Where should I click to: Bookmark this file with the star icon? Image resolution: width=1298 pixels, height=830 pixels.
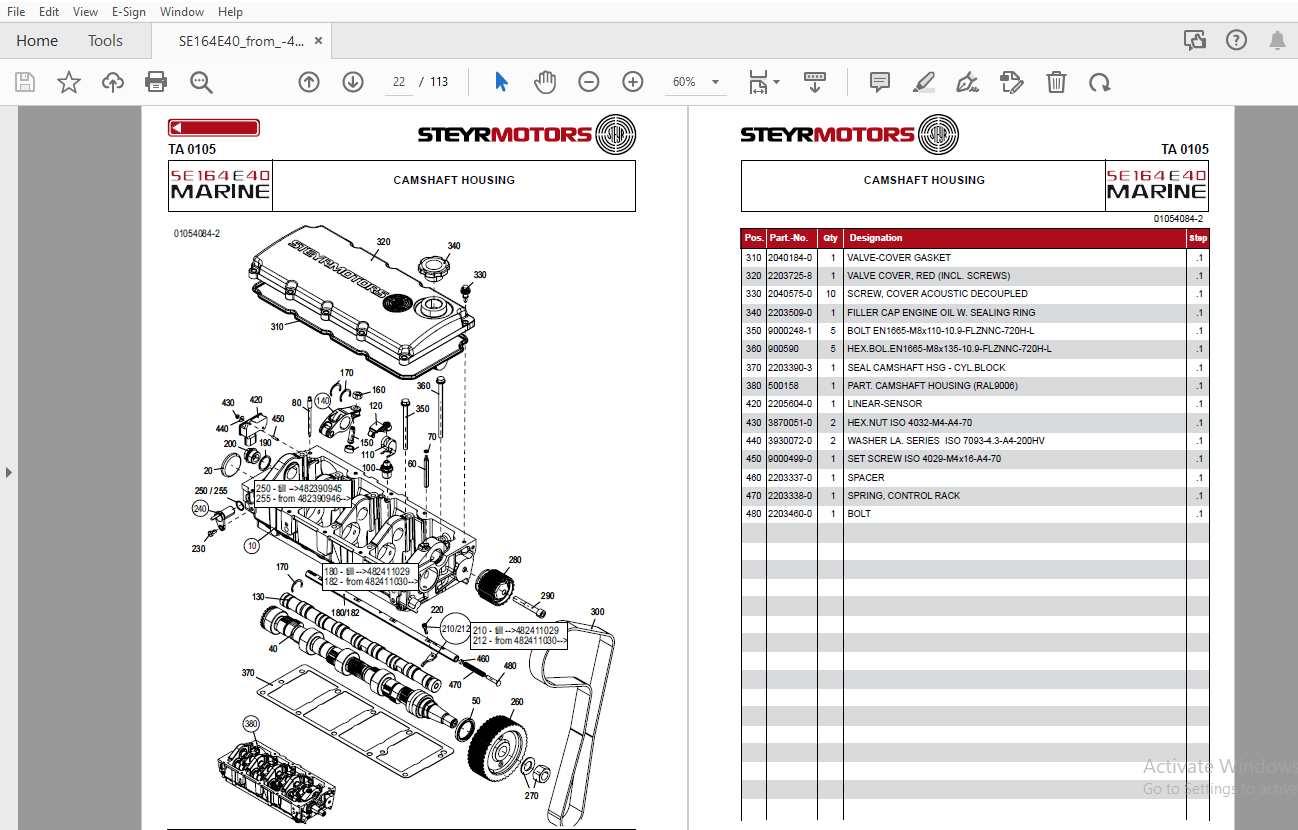coord(69,82)
